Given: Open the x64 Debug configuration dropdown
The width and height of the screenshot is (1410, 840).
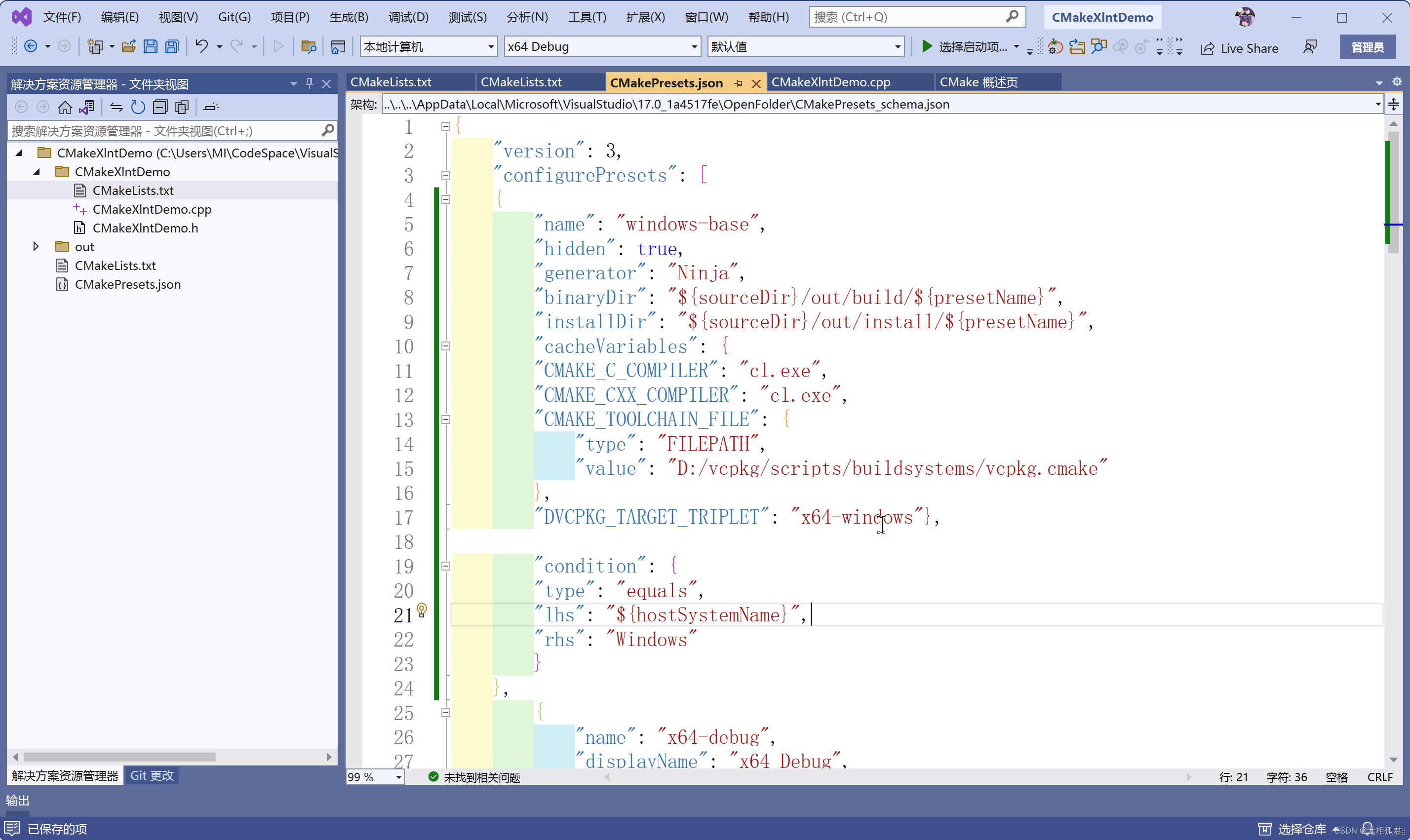Looking at the screenshot, I should click(x=694, y=47).
